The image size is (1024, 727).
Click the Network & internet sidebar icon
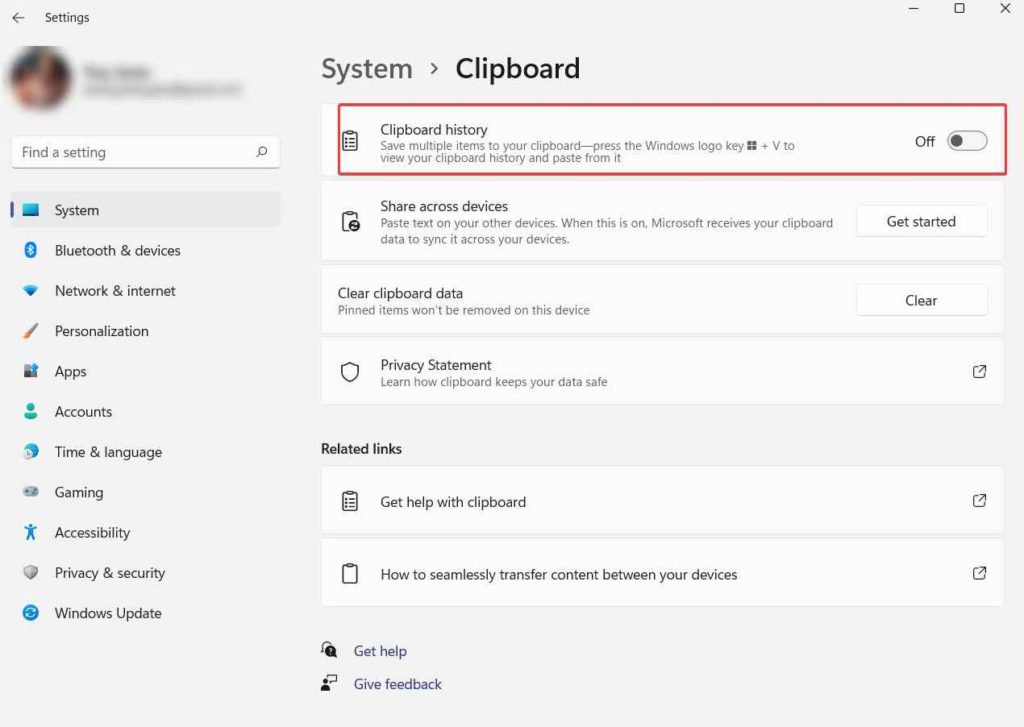point(27,290)
